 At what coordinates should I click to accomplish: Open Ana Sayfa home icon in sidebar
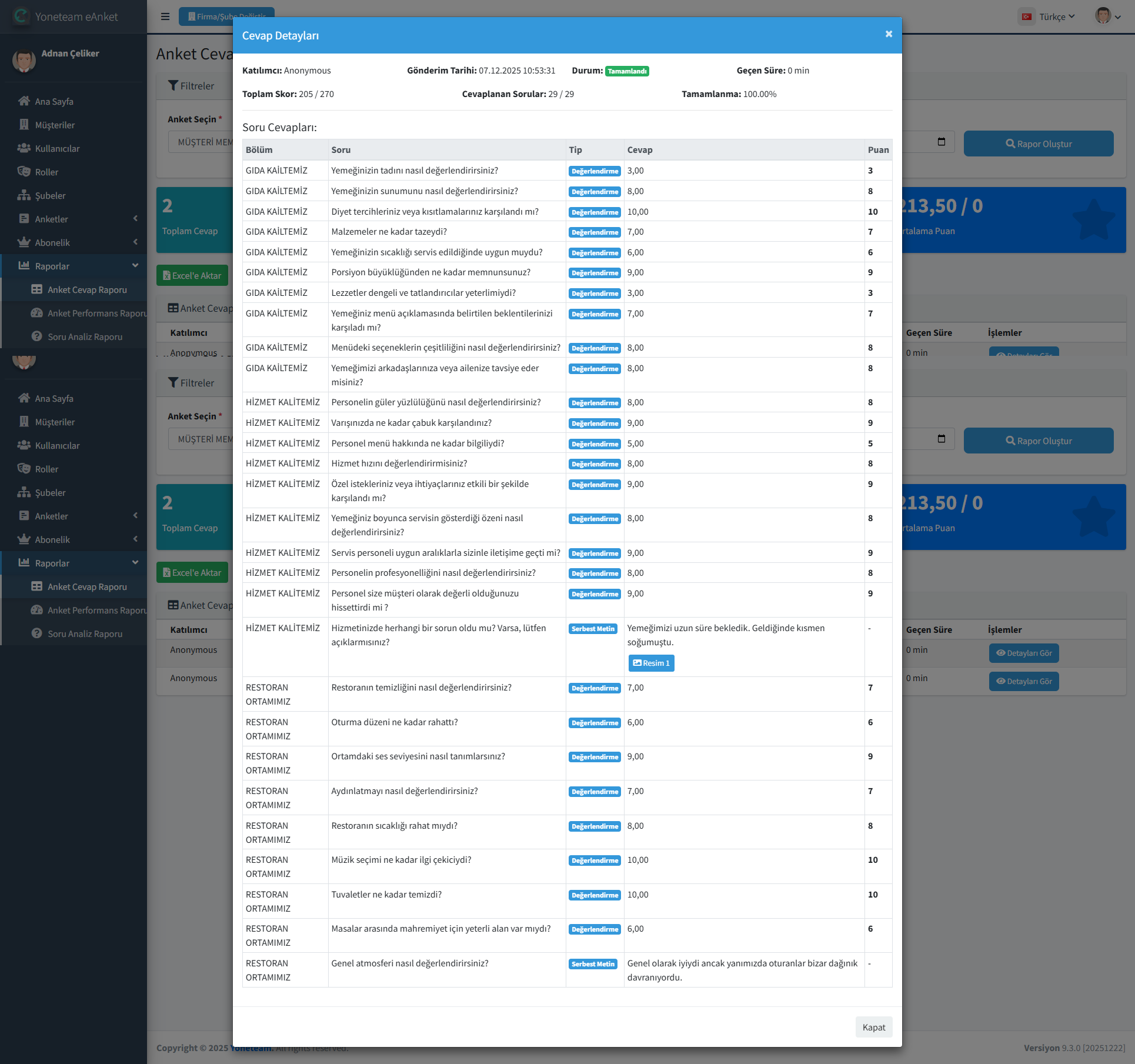click(x=24, y=101)
